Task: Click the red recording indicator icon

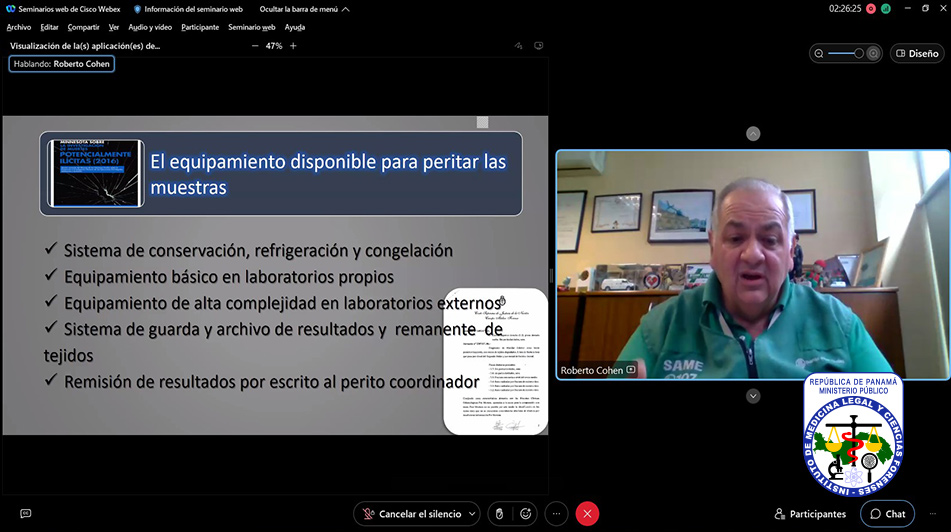Action: [871, 8]
